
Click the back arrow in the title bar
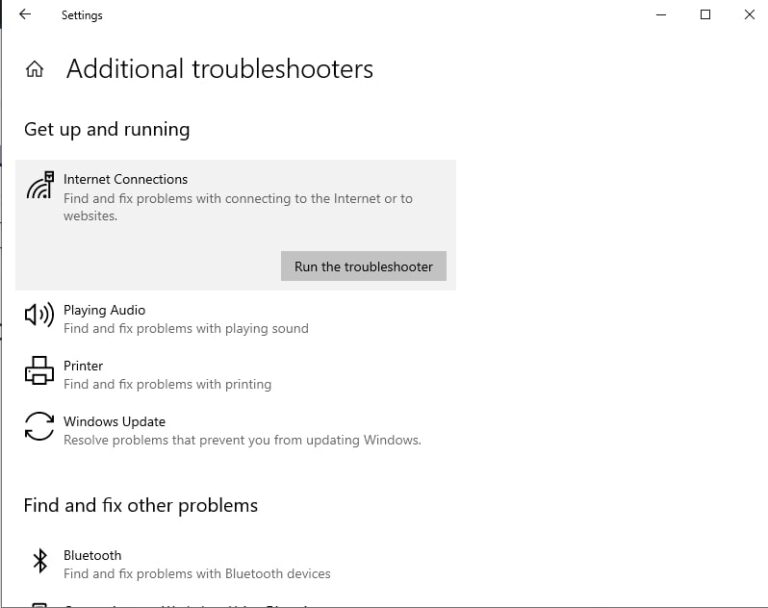[x=25, y=15]
